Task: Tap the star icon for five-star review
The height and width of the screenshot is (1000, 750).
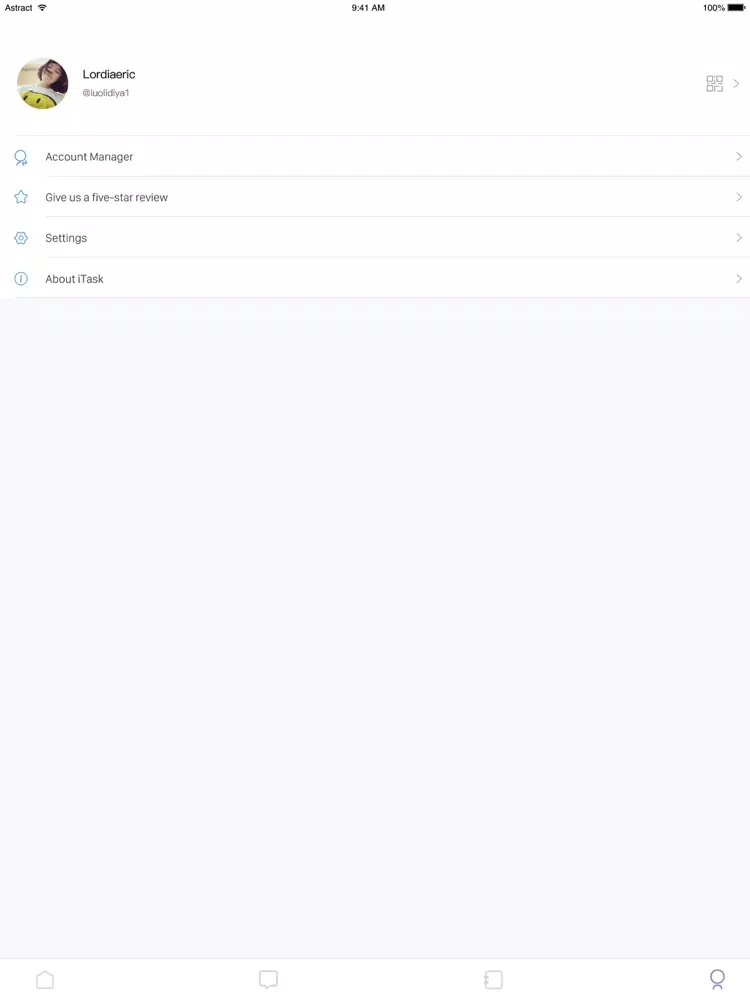Action: [21, 197]
